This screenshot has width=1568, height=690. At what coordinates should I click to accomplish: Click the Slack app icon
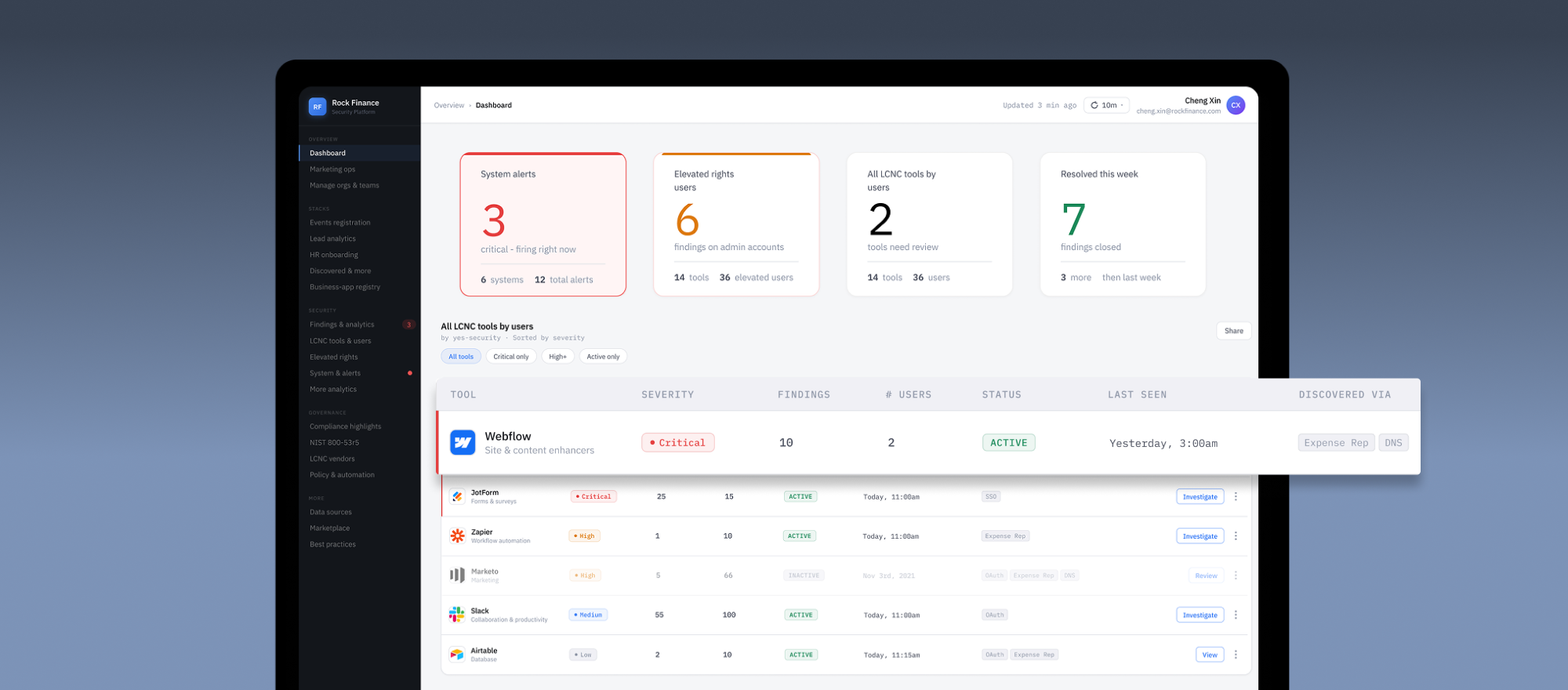pos(457,615)
